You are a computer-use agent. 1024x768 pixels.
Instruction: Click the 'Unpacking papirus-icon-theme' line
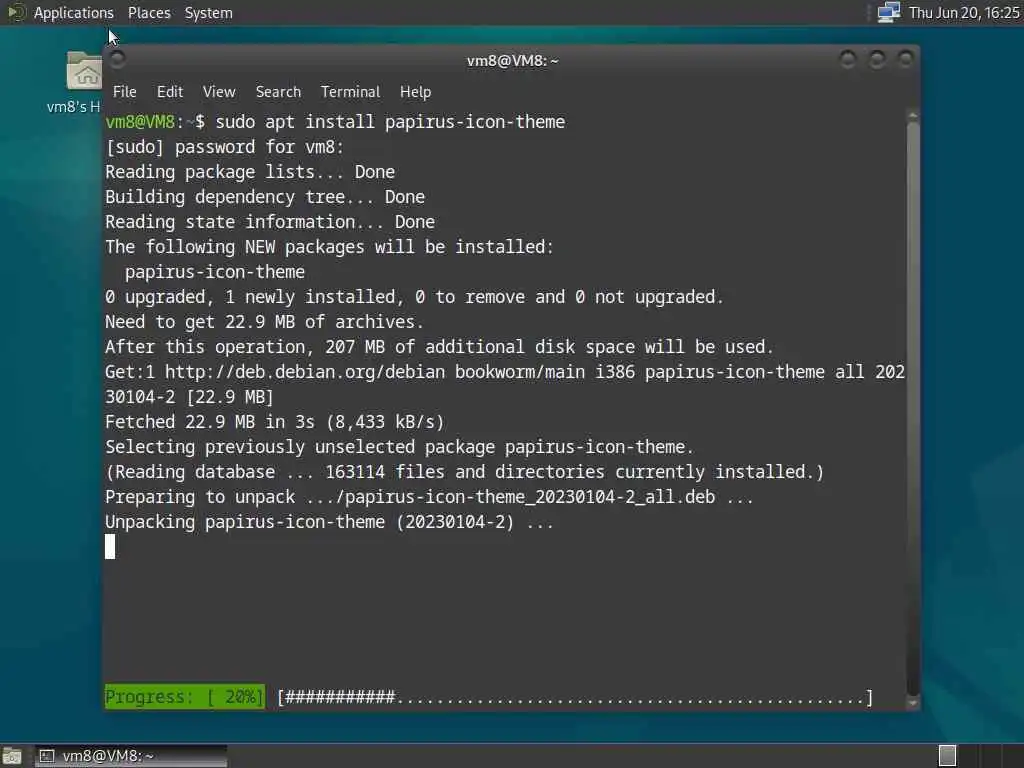[x=330, y=522]
